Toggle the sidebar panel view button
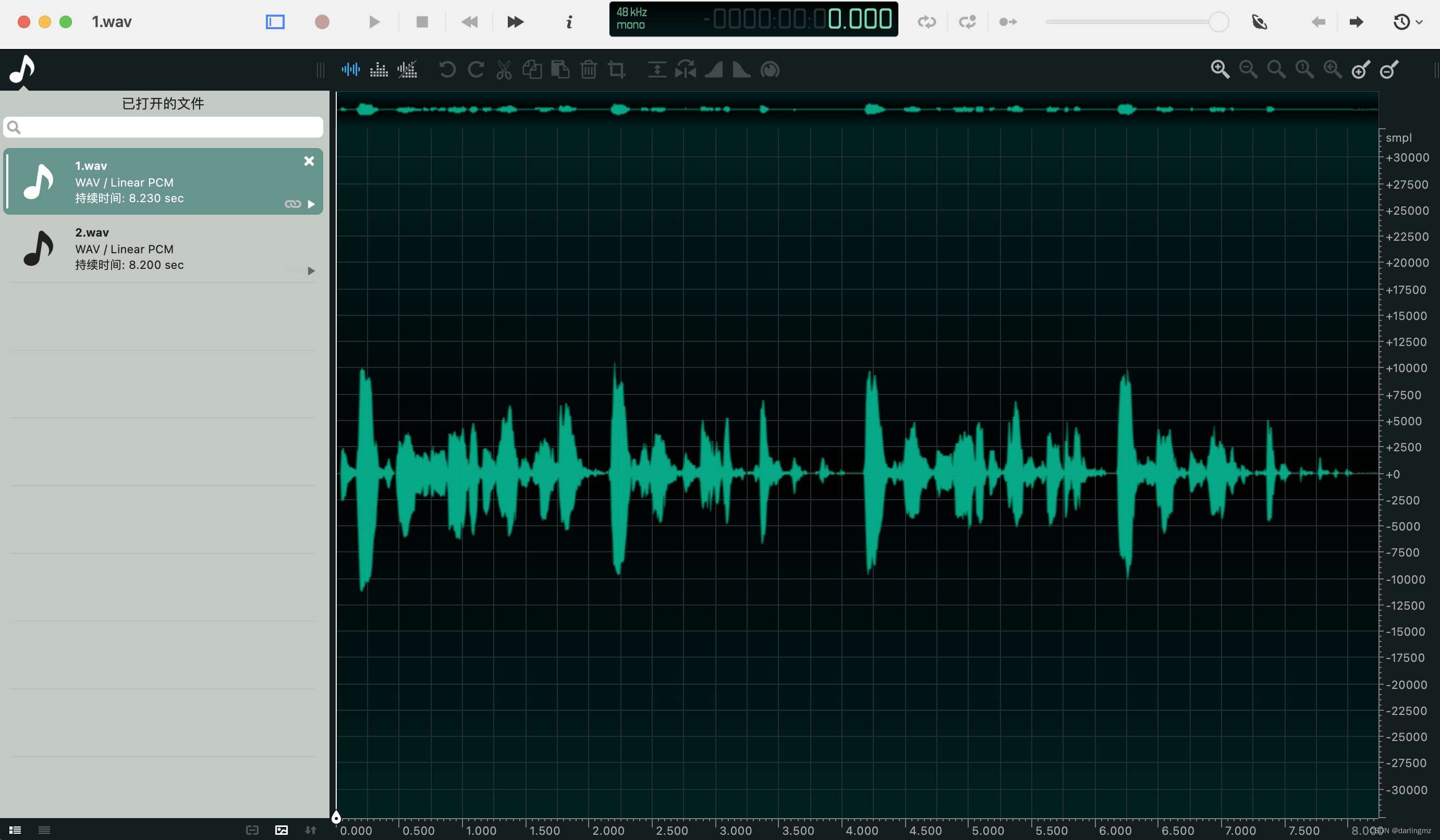The width and height of the screenshot is (1440, 840). click(x=275, y=22)
